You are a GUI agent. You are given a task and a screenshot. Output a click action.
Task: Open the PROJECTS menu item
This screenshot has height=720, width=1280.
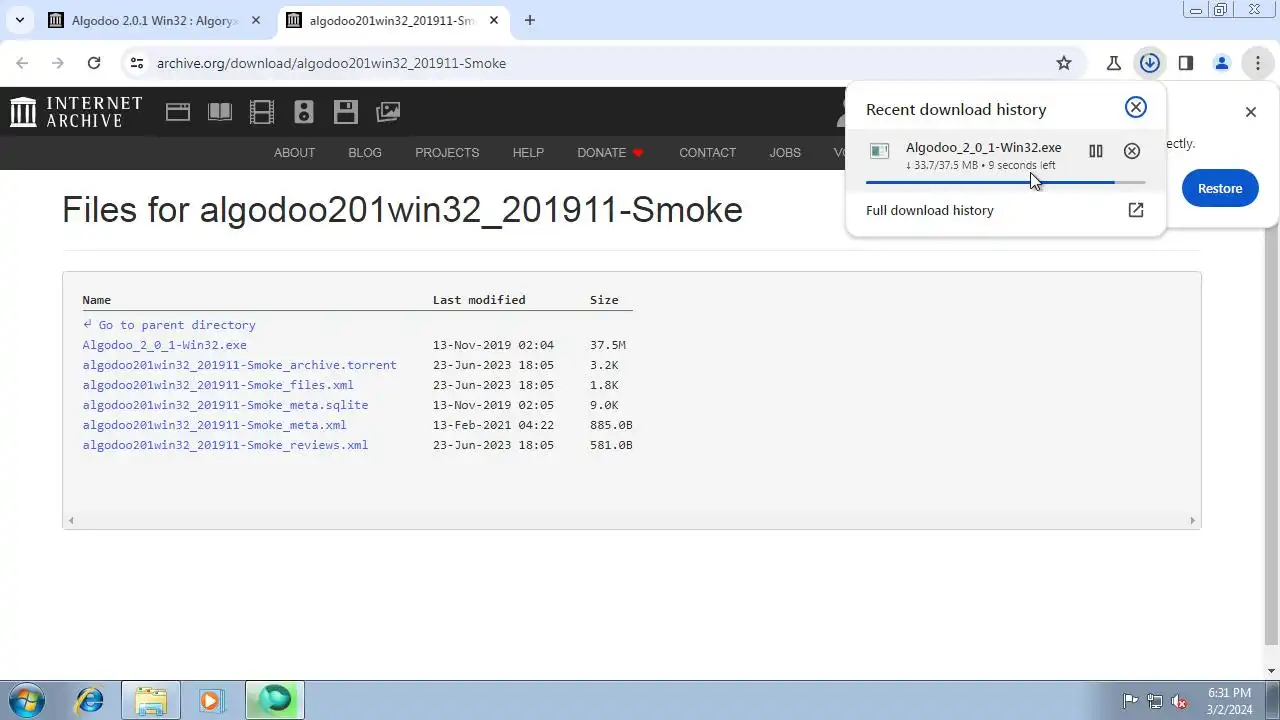click(447, 153)
